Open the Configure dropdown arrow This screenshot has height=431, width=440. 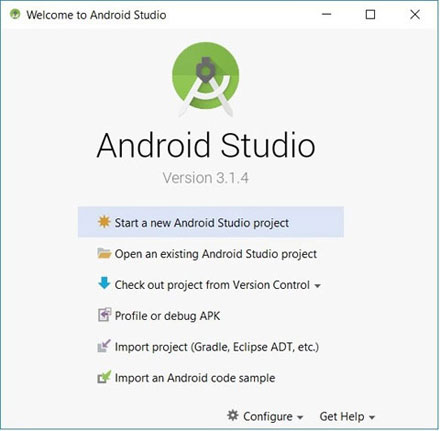coord(300,417)
